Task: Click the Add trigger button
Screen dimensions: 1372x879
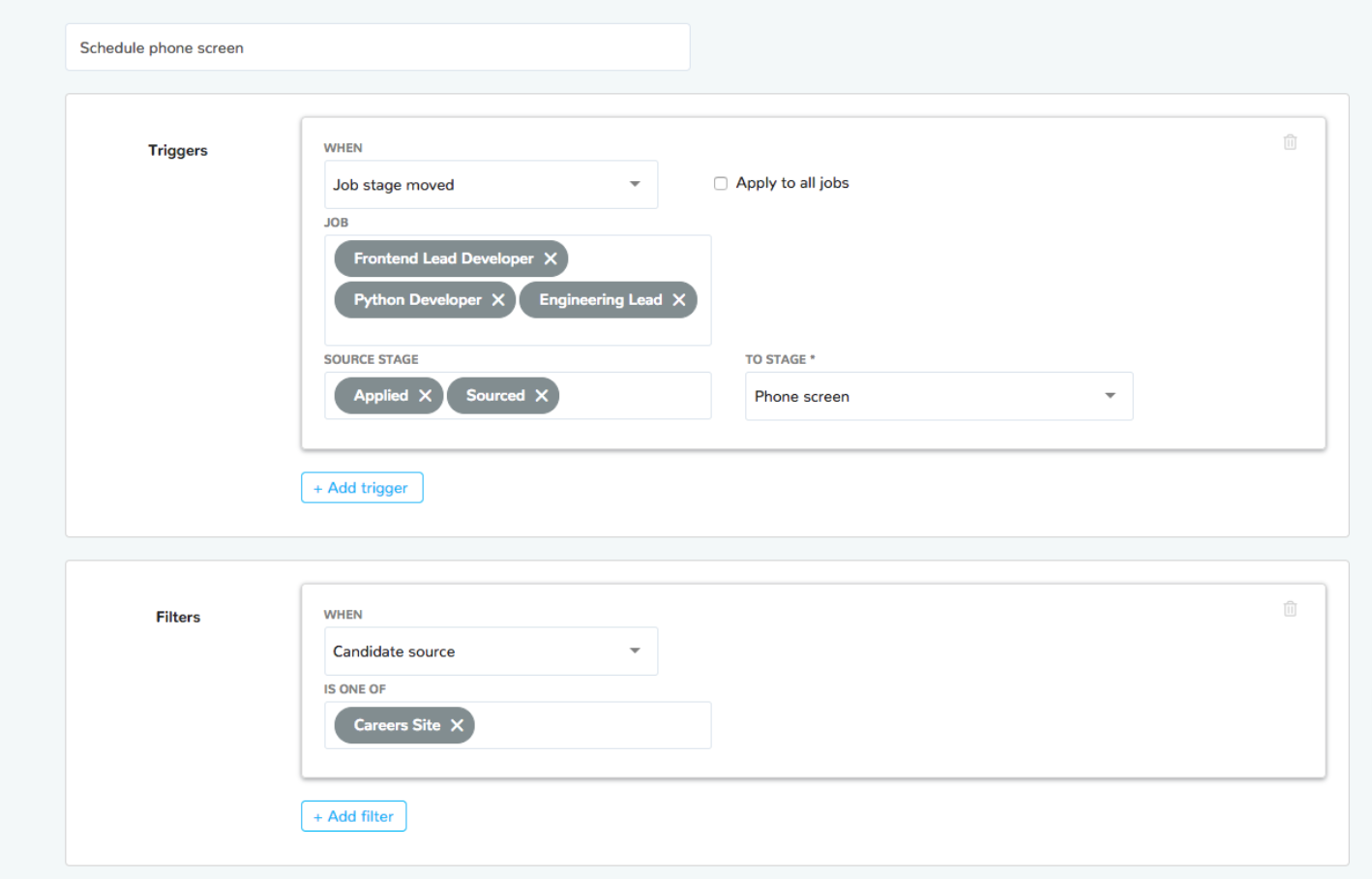Action: click(362, 488)
